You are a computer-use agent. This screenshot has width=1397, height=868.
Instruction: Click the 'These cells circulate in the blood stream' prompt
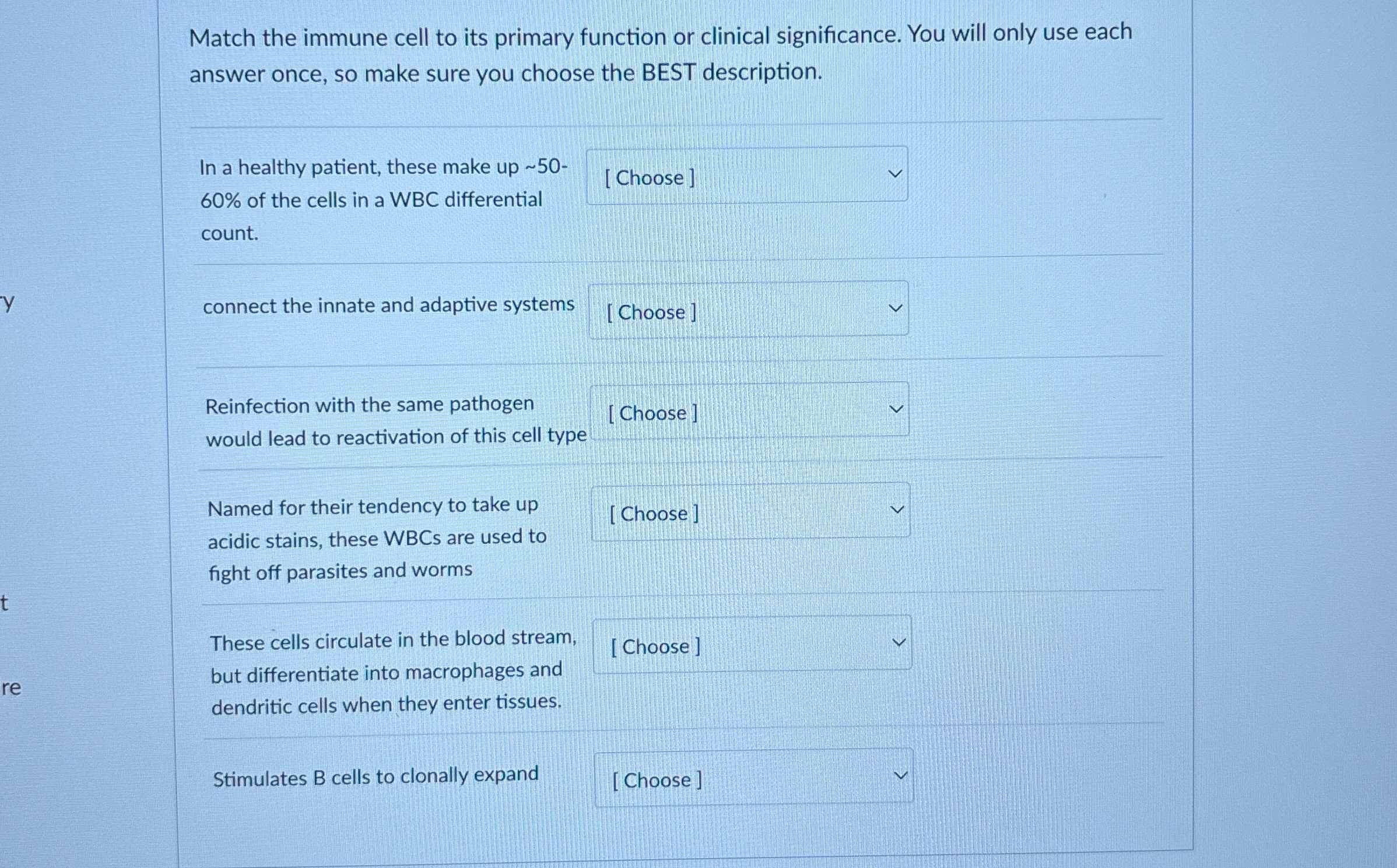(x=394, y=672)
